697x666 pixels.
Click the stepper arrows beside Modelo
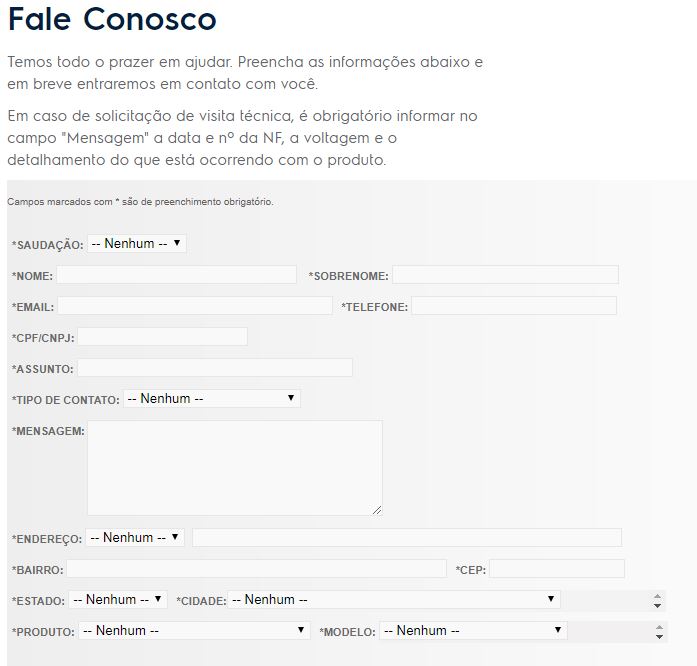(657, 632)
